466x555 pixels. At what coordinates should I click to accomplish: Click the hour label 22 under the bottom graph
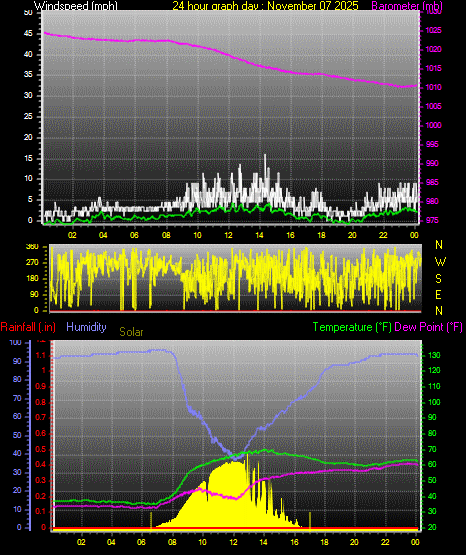385,542
